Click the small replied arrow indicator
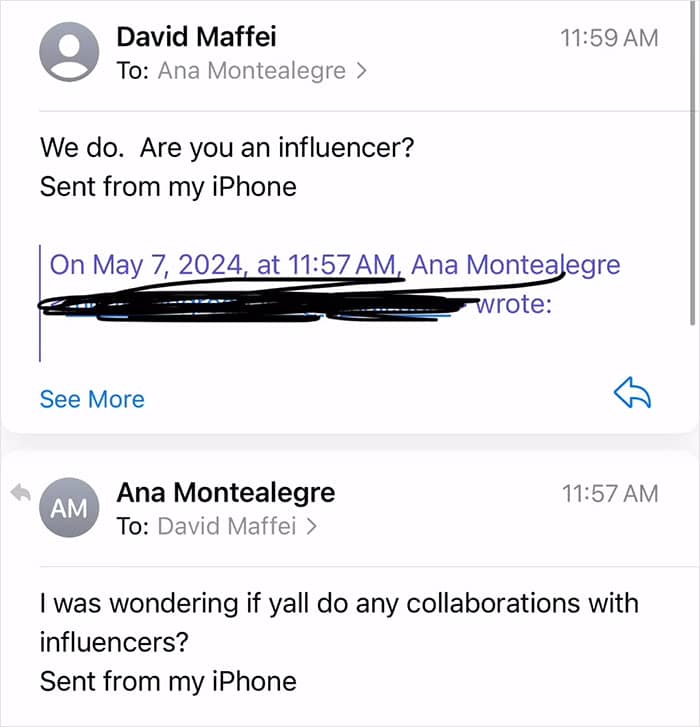This screenshot has height=727, width=700. point(20,491)
